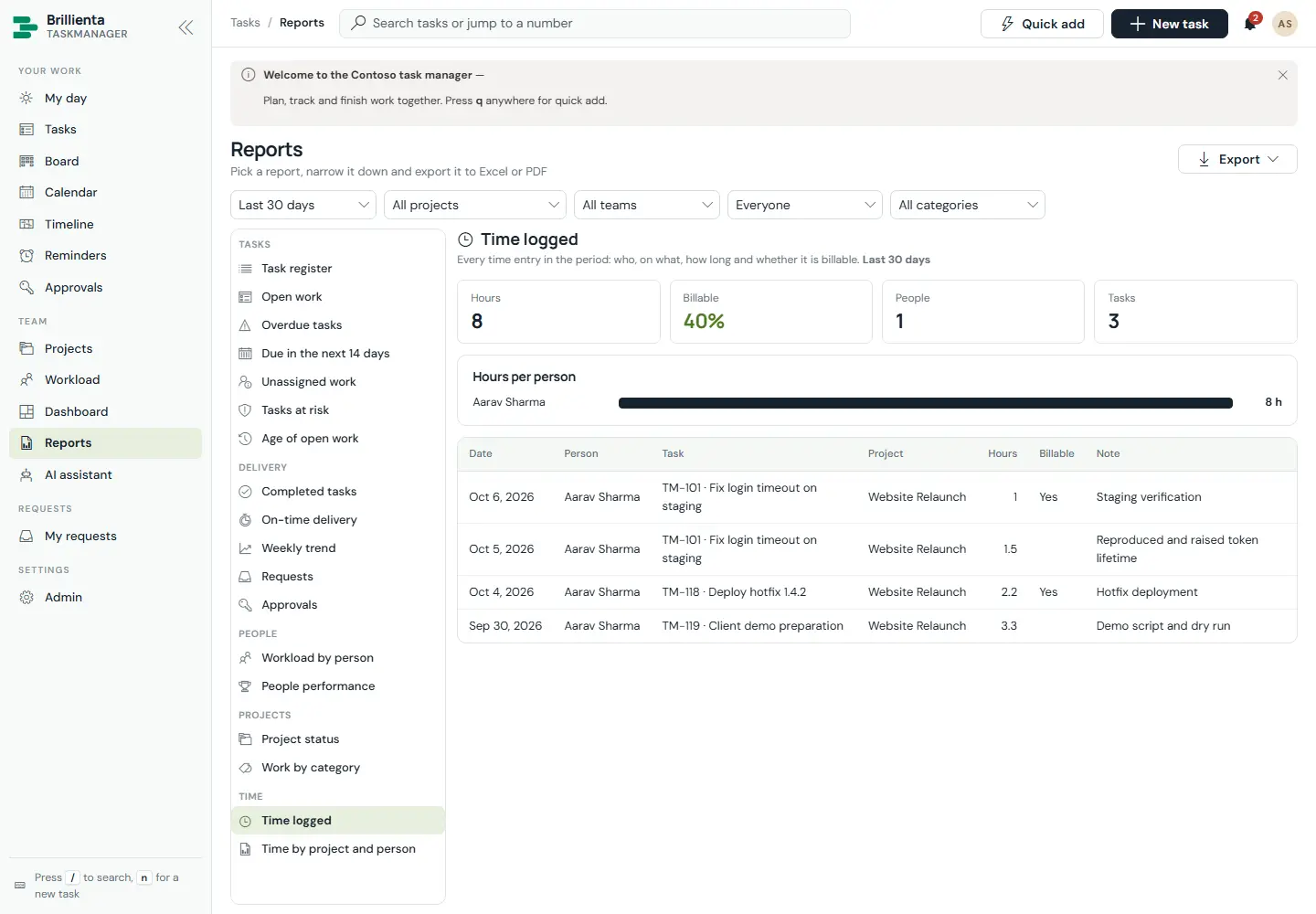Viewport: 1316px width, 914px height.
Task: Click the AI assistant icon
Action: pos(27,474)
